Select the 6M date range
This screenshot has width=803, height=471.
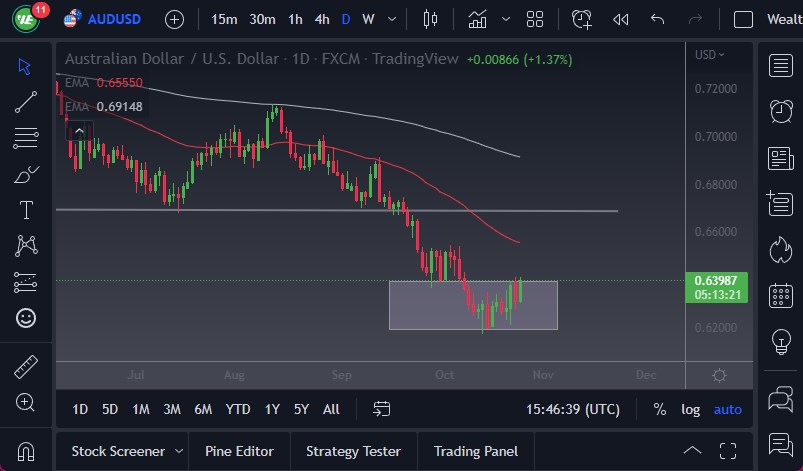tap(203, 409)
